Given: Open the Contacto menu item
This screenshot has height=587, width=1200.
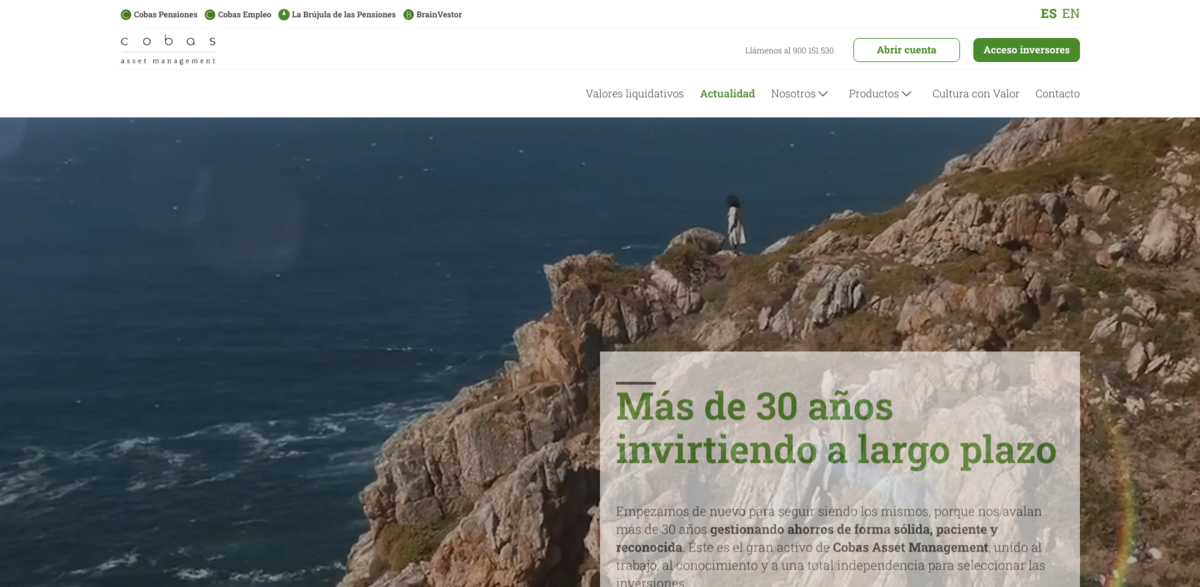Looking at the screenshot, I should [x=1057, y=93].
